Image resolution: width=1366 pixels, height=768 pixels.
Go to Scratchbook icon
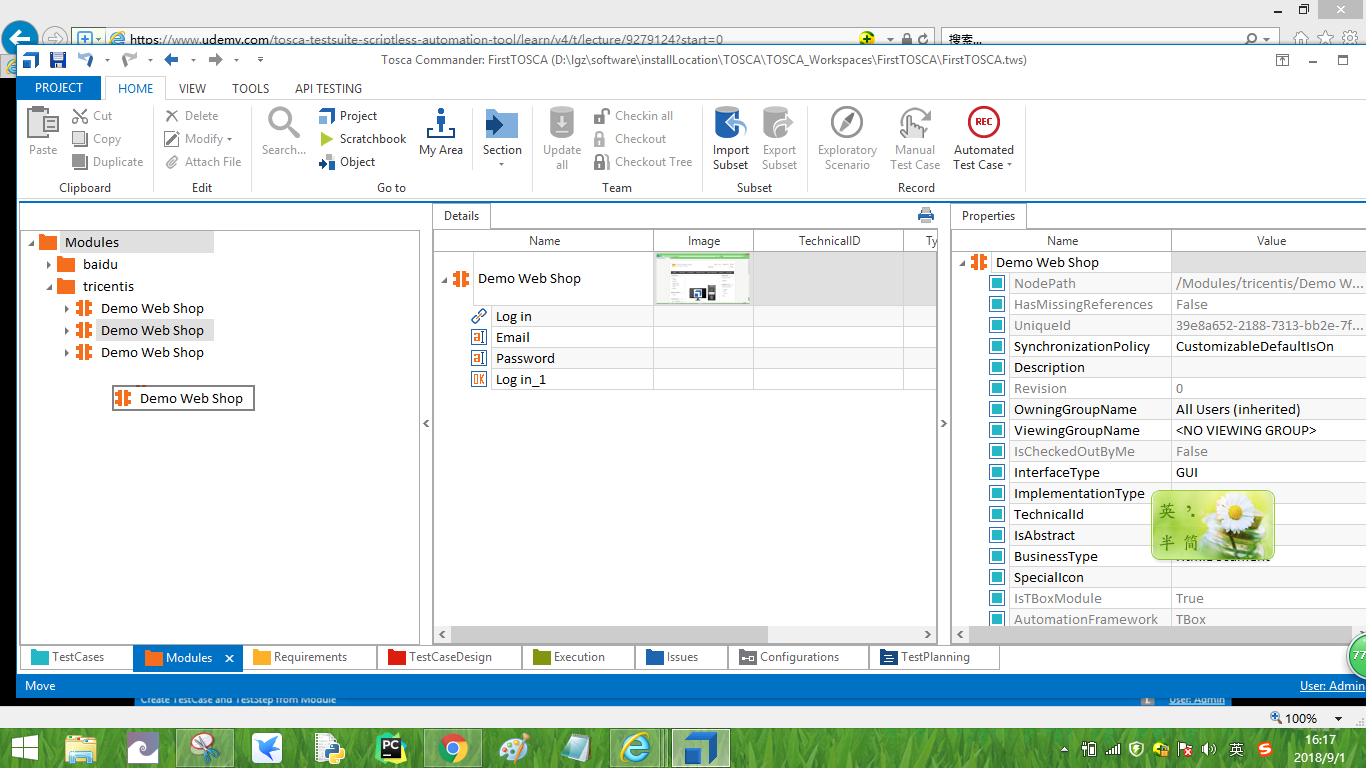[327, 139]
